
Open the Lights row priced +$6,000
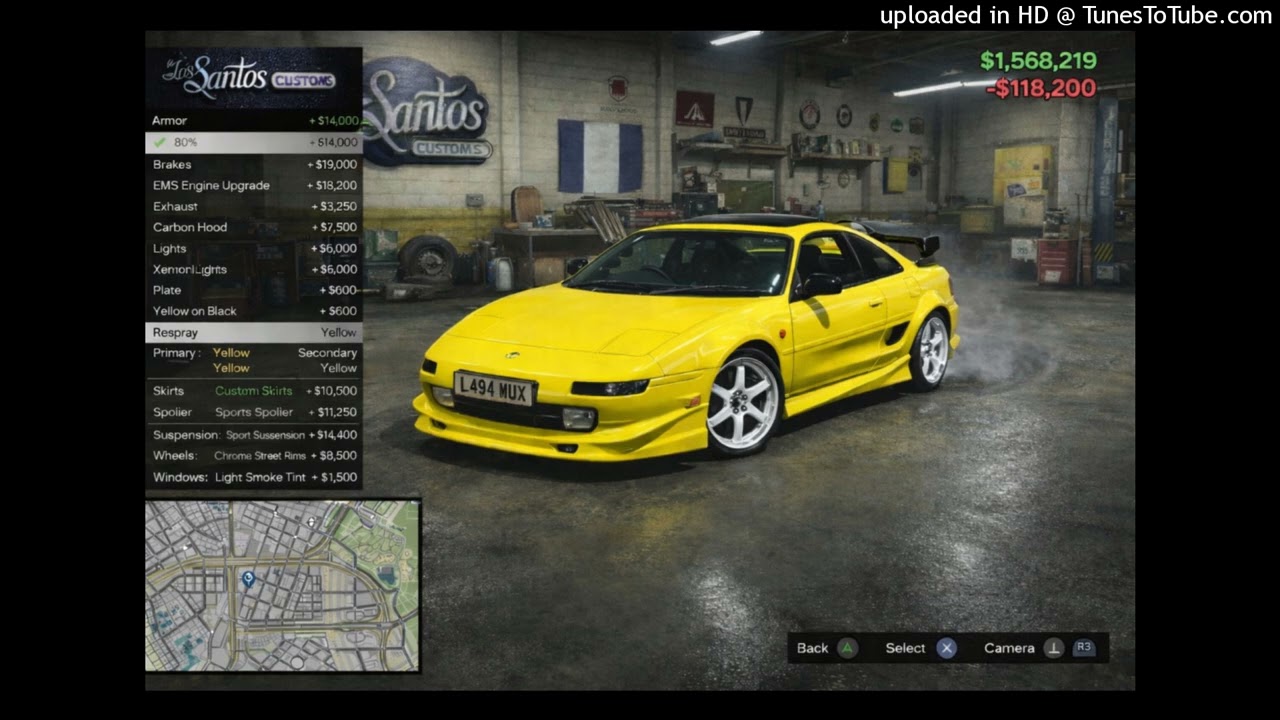(x=254, y=249)
